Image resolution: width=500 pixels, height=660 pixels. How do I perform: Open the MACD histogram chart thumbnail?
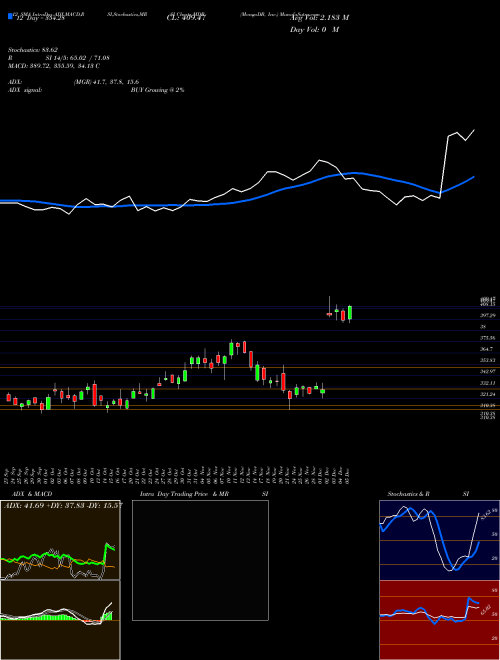click(x=60, y=620)
